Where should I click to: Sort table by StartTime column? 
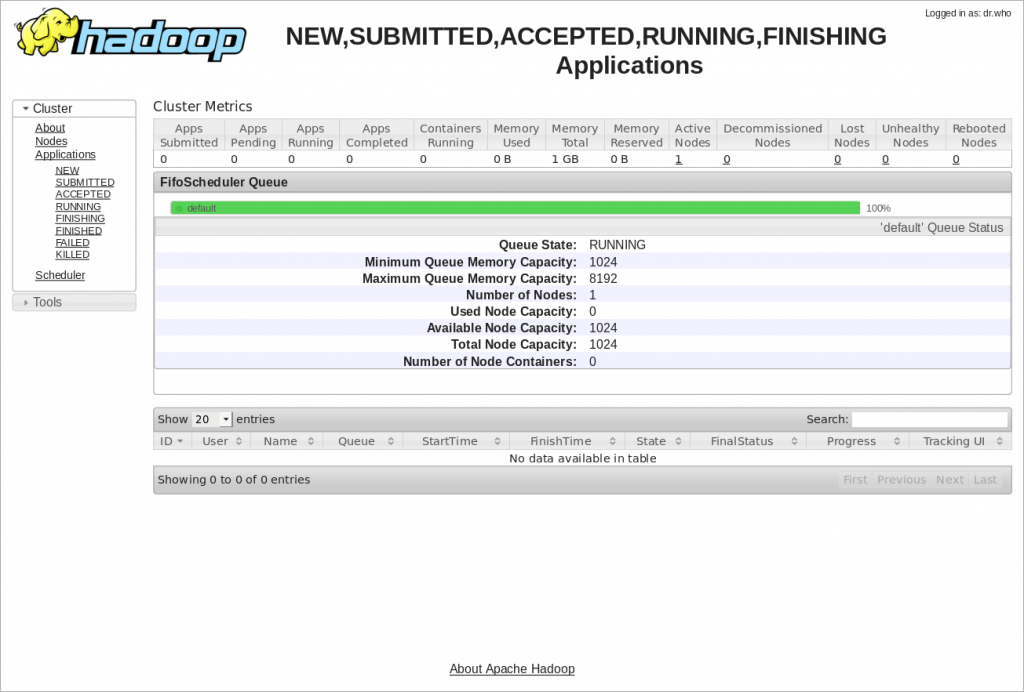coord(456,441)
